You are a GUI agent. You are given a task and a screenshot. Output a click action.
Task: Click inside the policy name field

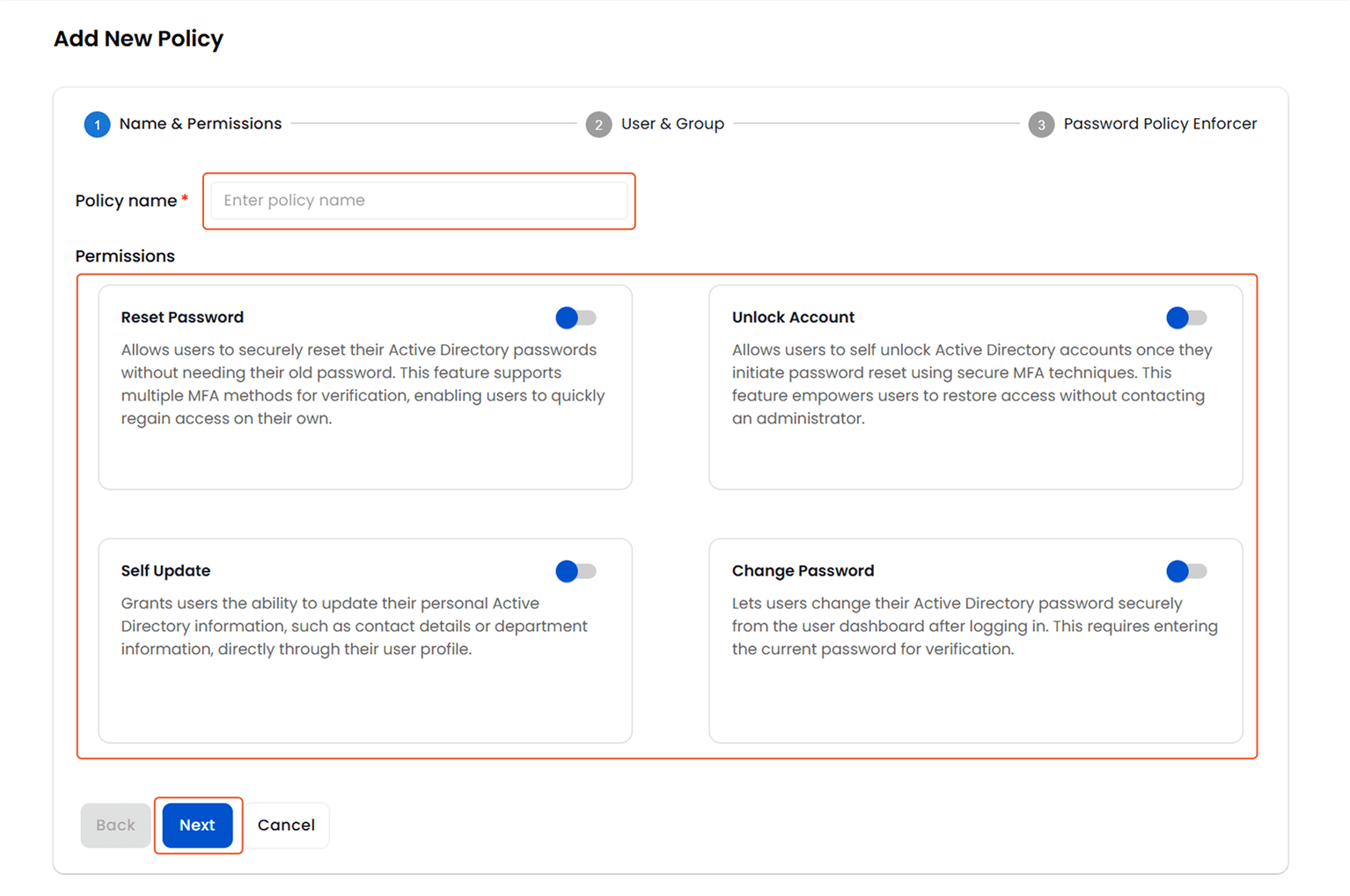tap(419, 201)
